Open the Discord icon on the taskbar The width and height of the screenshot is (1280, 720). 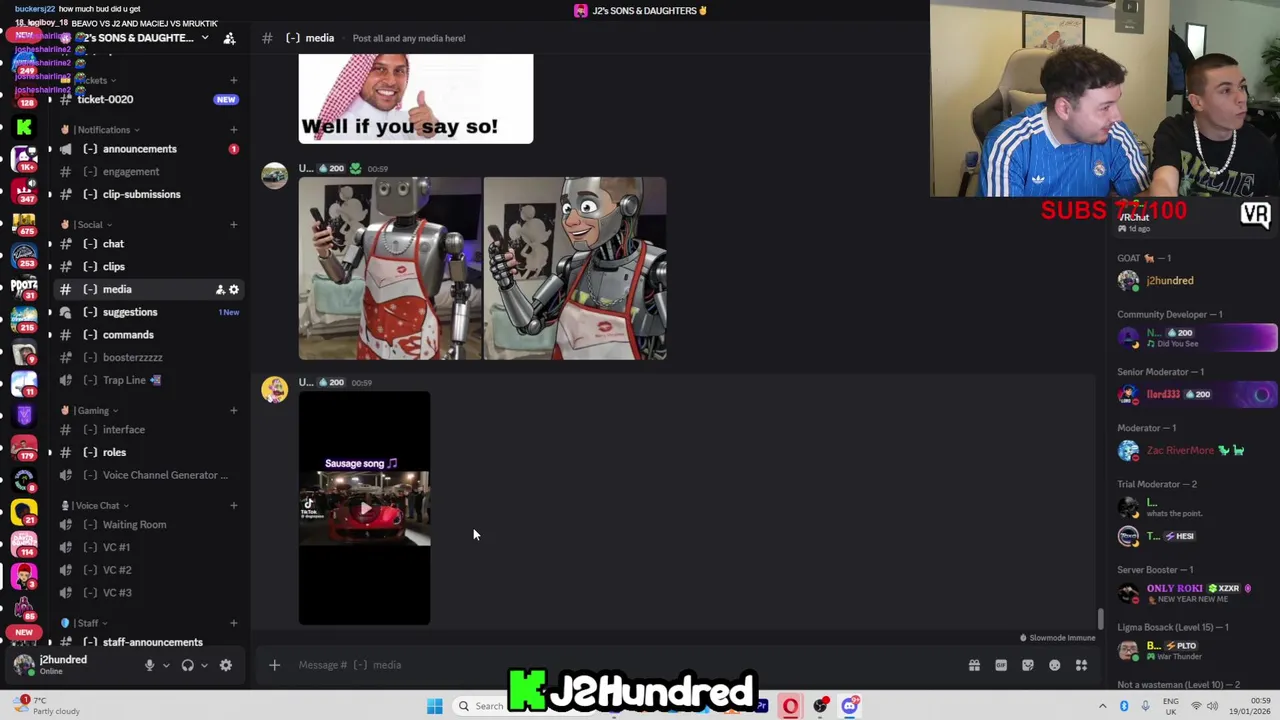click(849, 706)
